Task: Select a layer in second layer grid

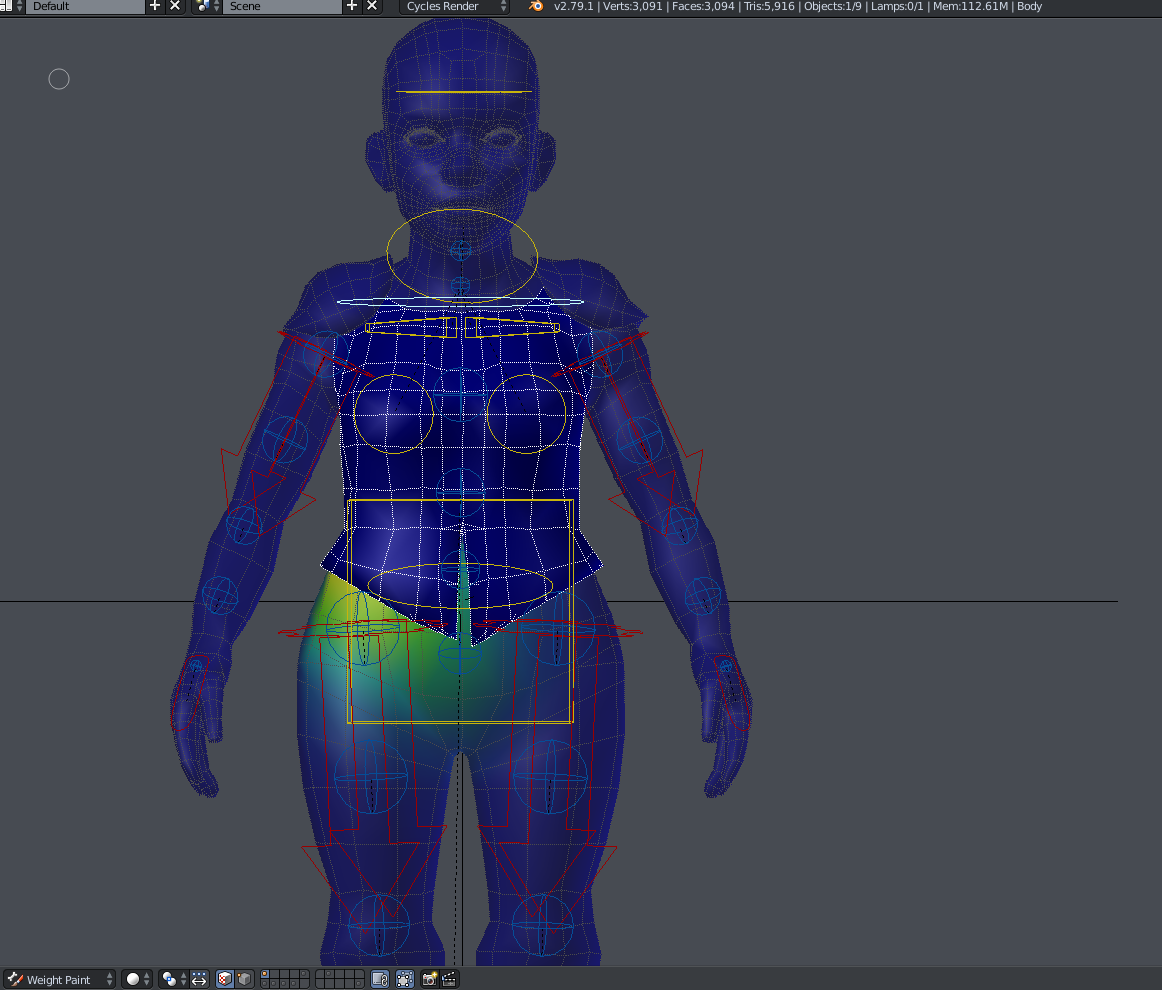Action: click(339, 979)
